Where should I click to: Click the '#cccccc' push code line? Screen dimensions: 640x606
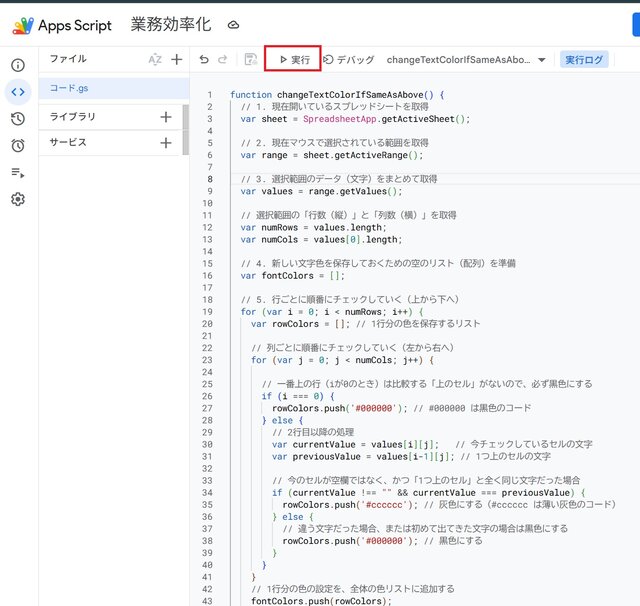click(x=449, y=505)
